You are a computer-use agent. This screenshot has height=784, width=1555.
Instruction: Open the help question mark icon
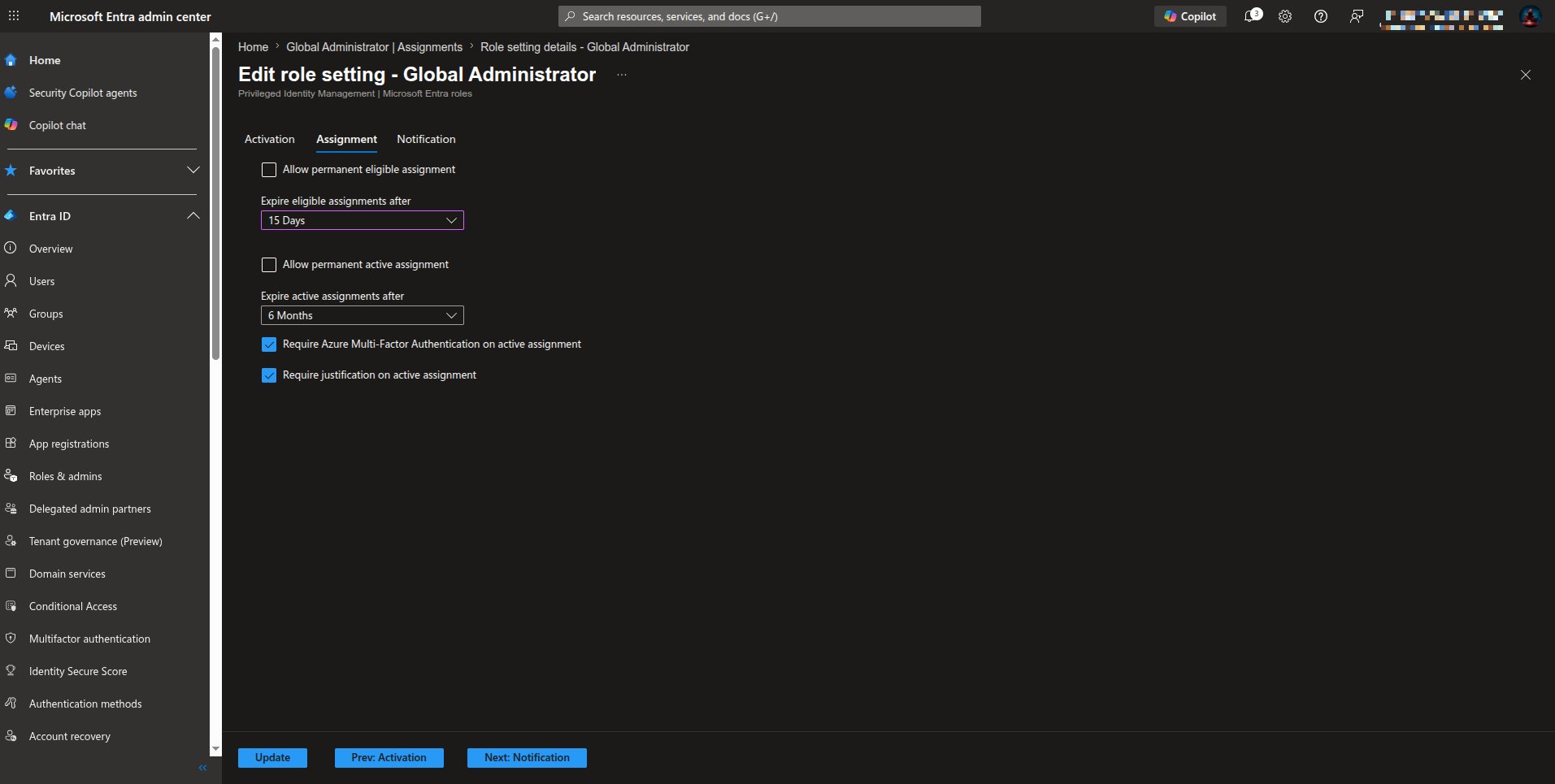point(1321,16)
